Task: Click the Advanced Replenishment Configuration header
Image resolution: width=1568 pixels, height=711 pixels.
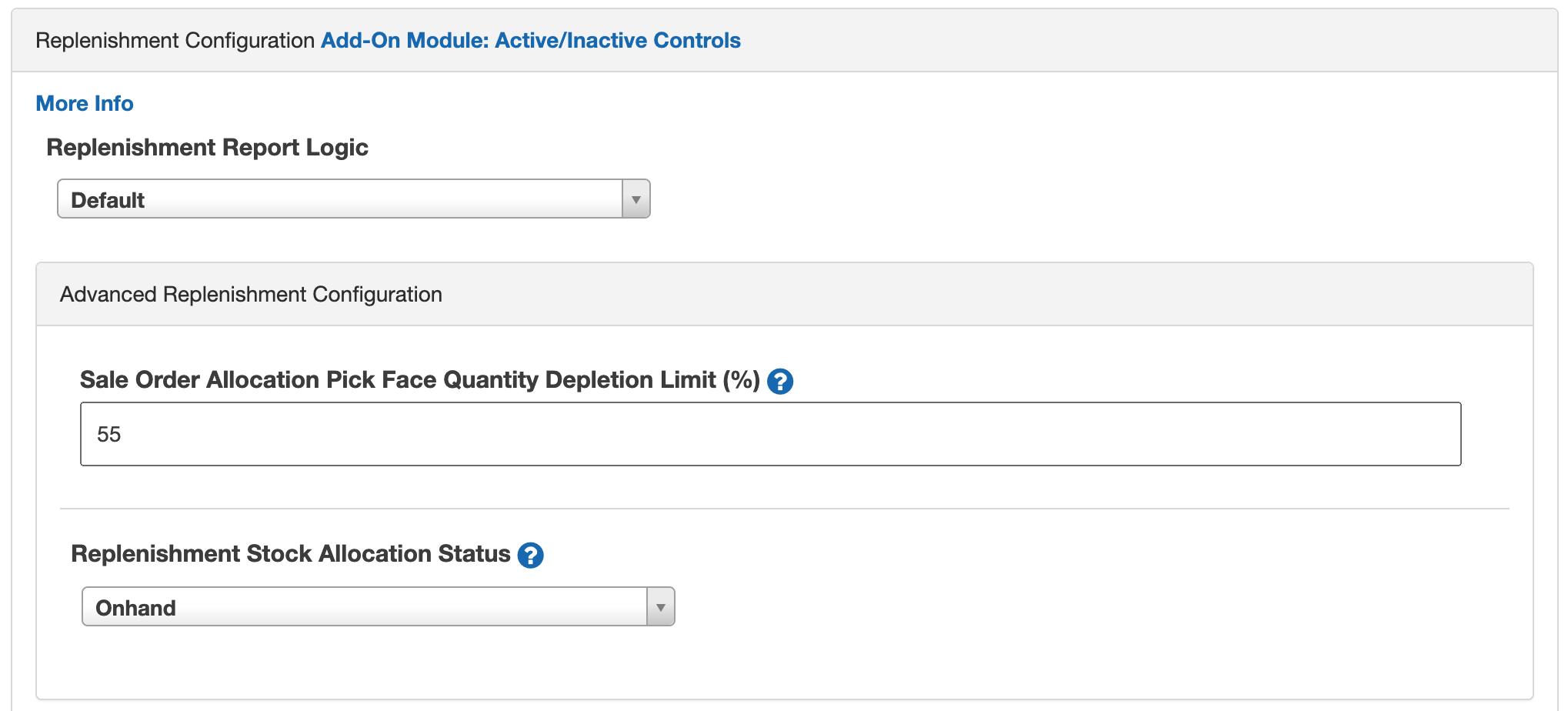Action: coord(252,294)
